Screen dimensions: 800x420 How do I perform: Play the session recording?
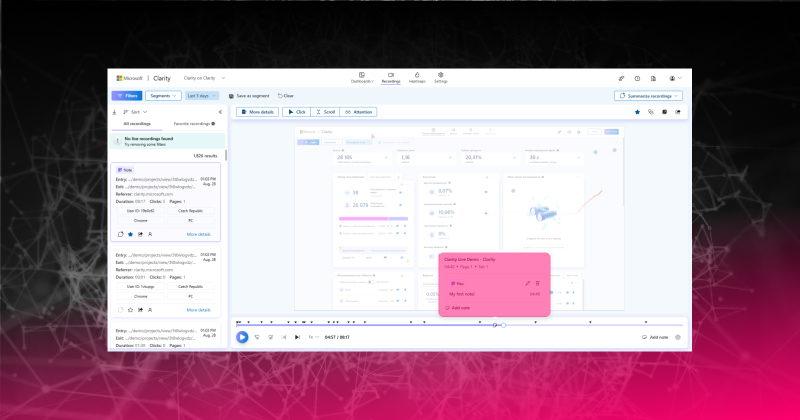pyautogui.click(x=242, y=337)
